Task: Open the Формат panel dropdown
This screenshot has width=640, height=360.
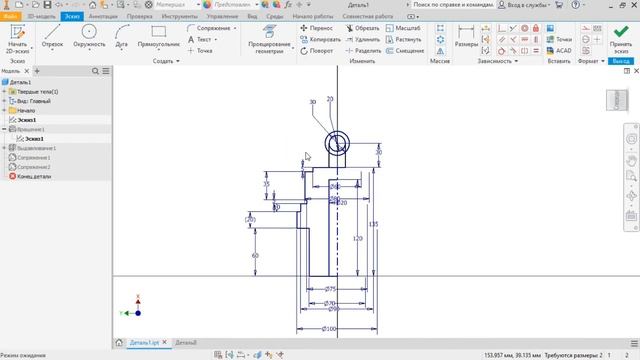Action: (x=591, y=61)
